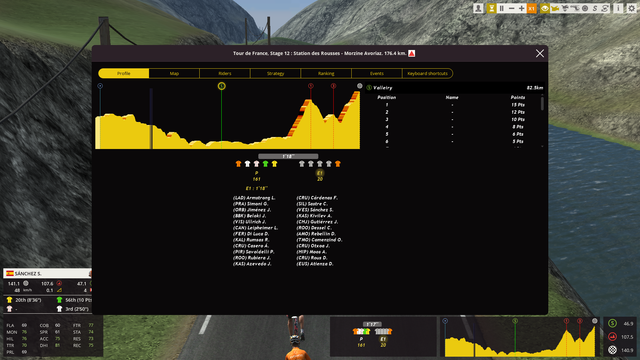Click the S with arrows icon
Screen dimensions: 640x360
click(605, 8)
